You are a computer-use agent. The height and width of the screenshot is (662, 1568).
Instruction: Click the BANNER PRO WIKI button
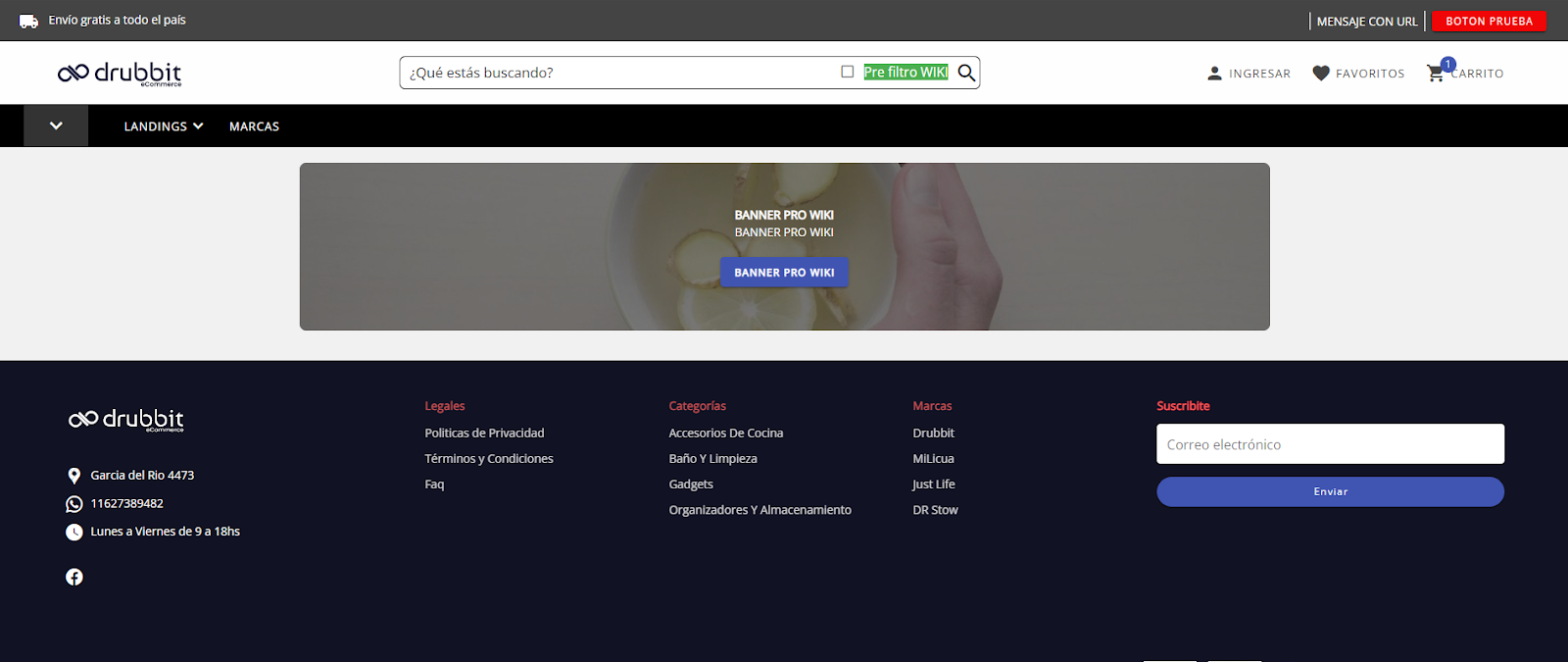pos(784,273)
